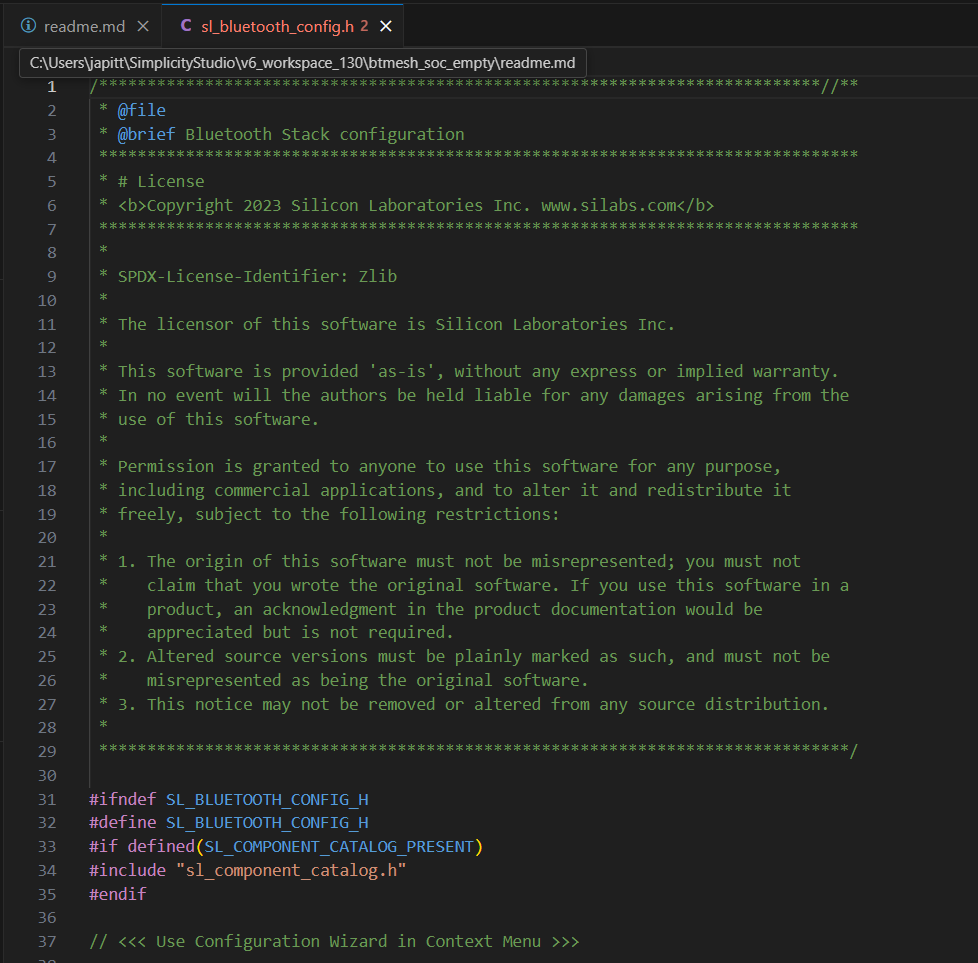Click the SPDX-License-Identifier: Zlib comment line
This screenshot has height=963, width=978.
click(x=257, y=276)
